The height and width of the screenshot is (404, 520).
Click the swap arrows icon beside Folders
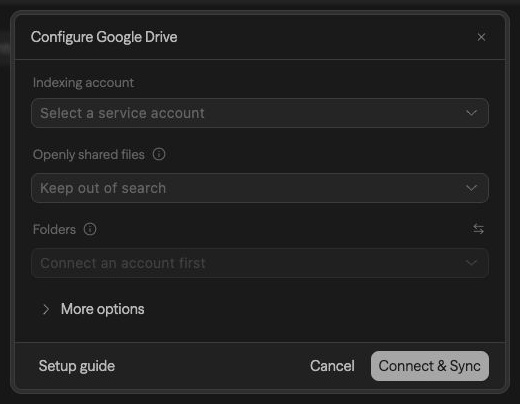[x=478, y=229]
